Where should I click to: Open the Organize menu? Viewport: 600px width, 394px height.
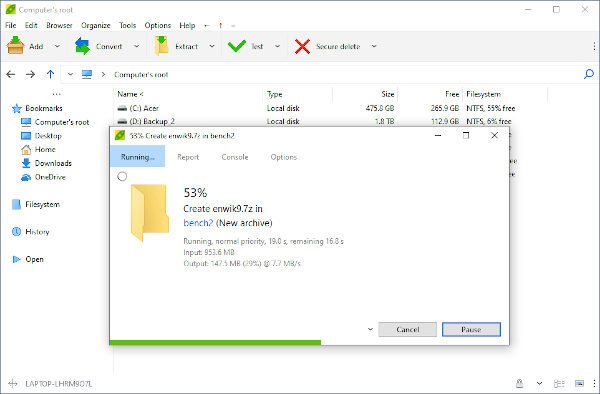tap(96, 25)
